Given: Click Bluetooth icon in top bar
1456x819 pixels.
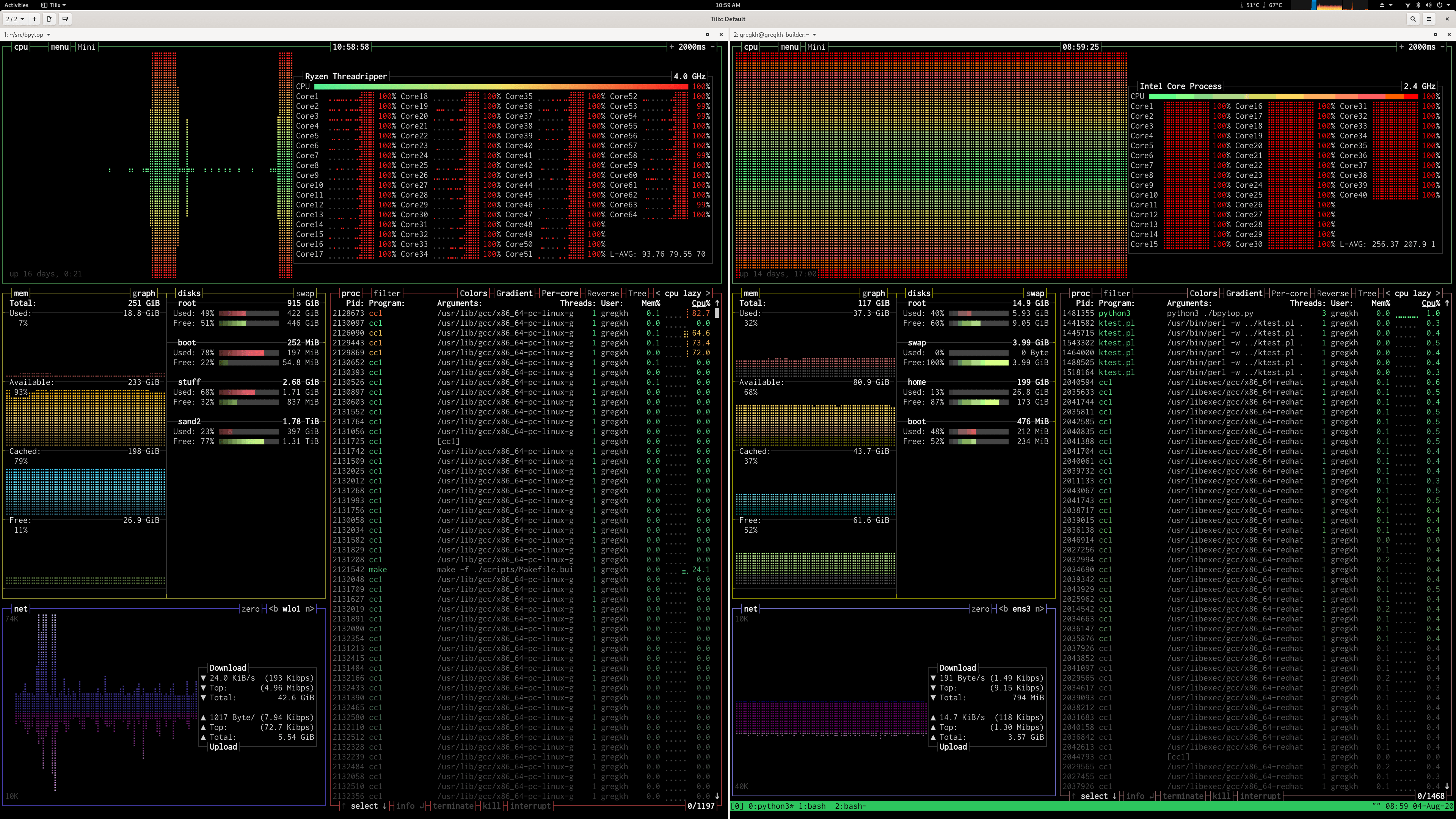Looking at the screenshot, I should coord(1418,5).
